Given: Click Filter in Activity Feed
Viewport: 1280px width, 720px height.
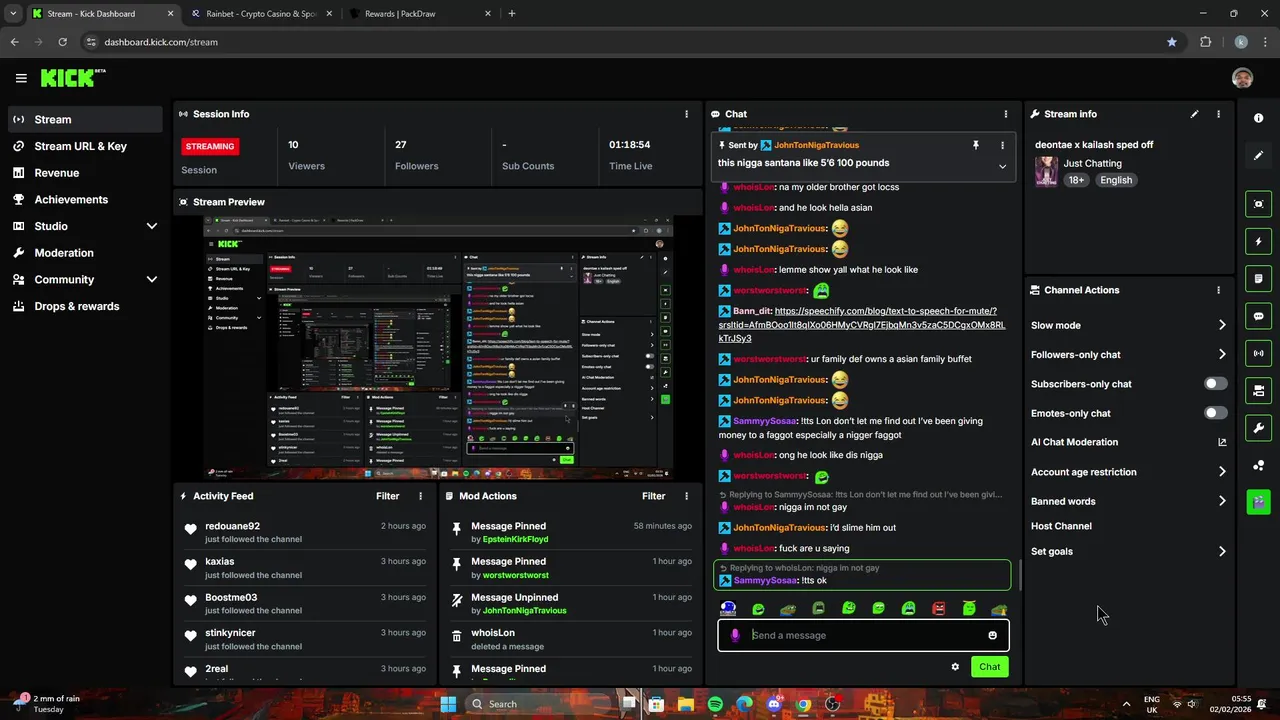Looking at the screenshot, I should pos(387,496).
